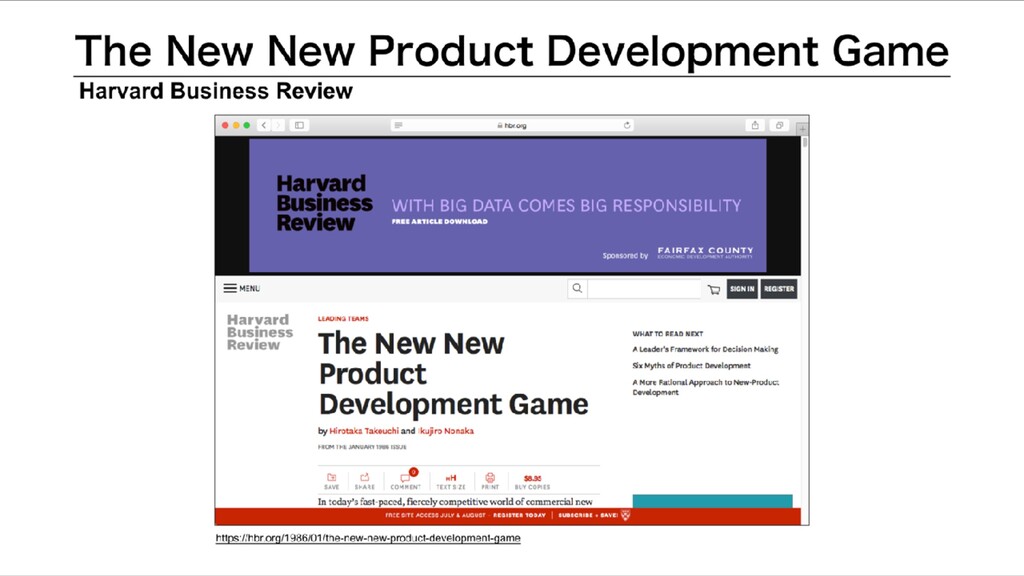This screenshot has height=576, width=1024.
Task: Reload the hbr.org page
Action: coord(627,125)
